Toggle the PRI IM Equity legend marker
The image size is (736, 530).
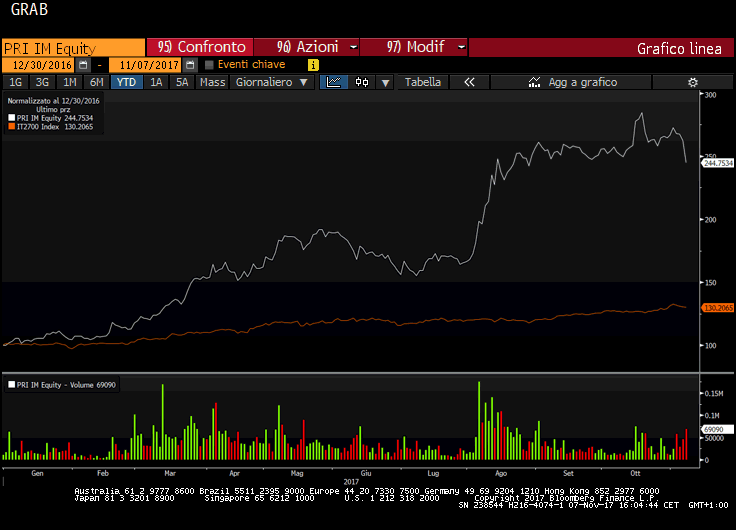coord(10,118)
